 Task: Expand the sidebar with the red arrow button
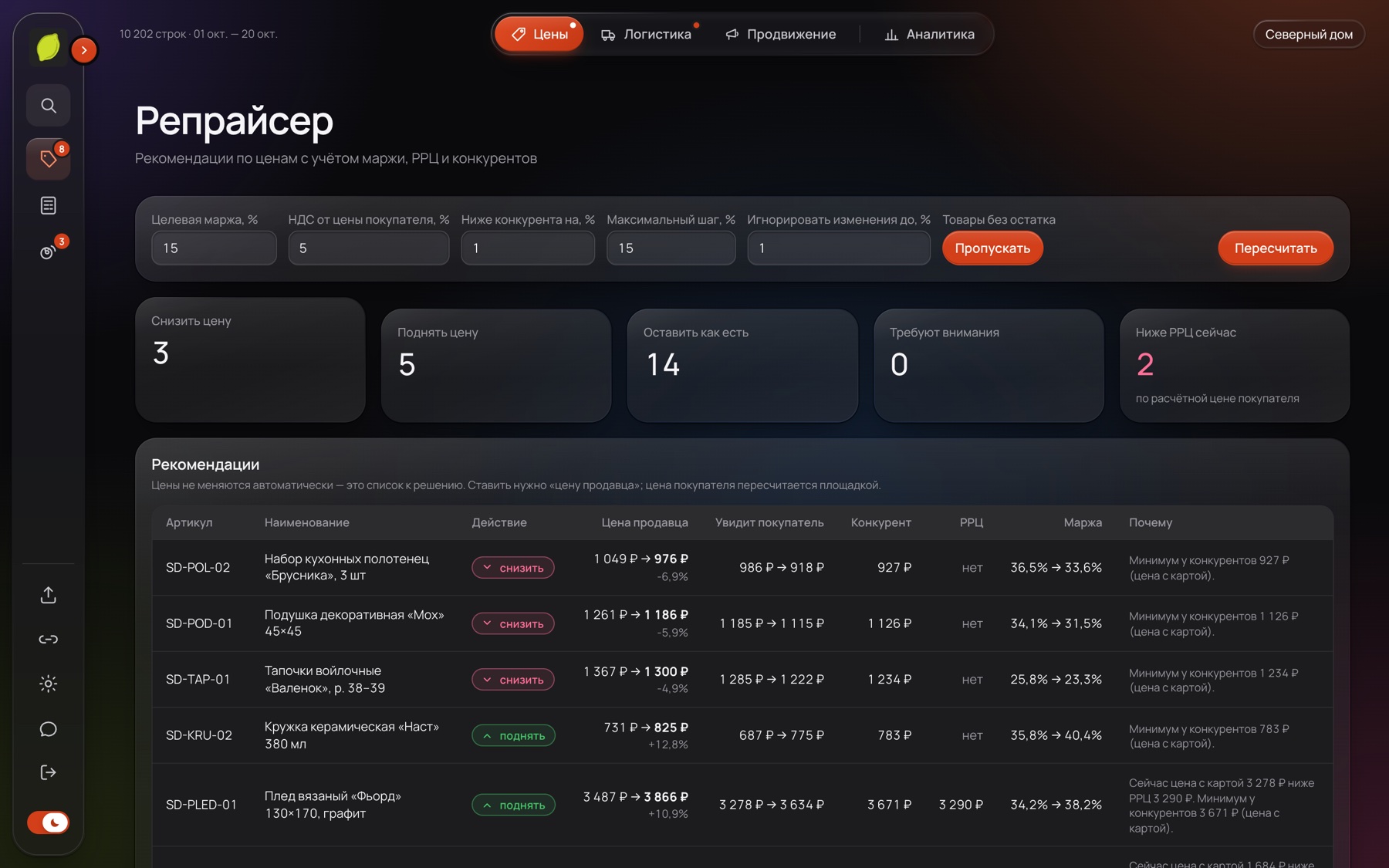(84, 50)
